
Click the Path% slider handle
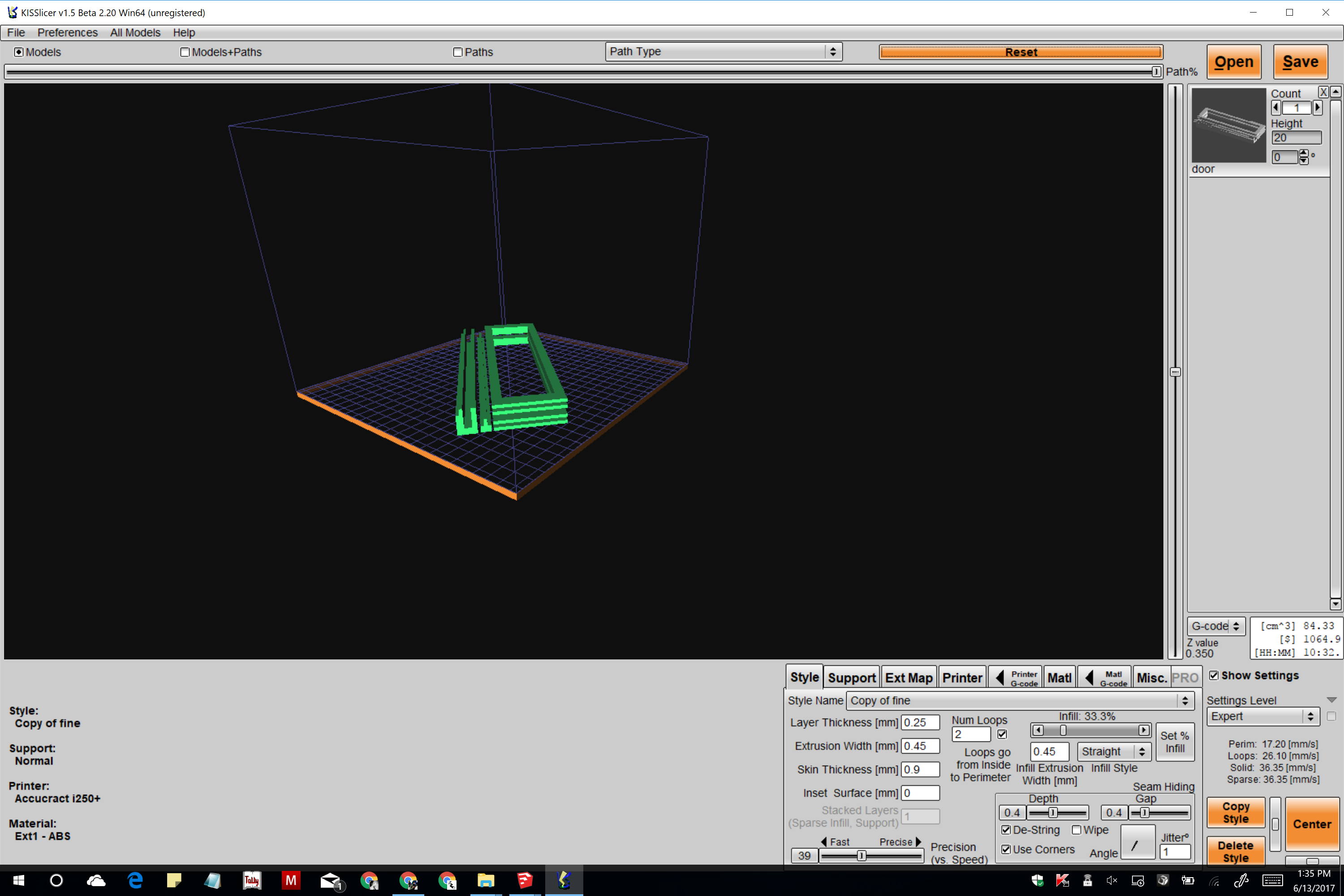point(1156,71)
